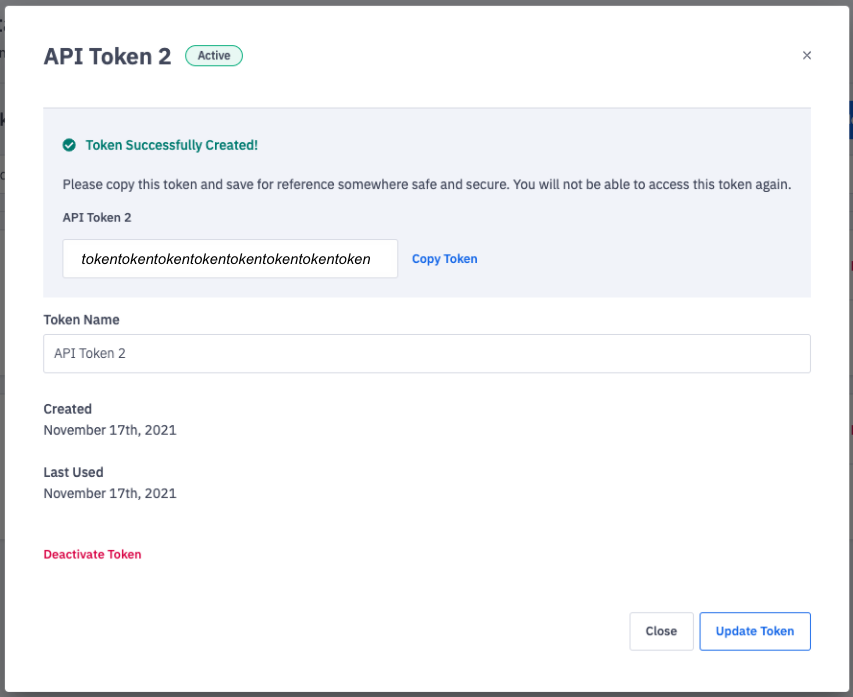The image size is (853, 697).
Task: Click the date shown under Created
Action: pyautogui.click(x=110, y=430)
